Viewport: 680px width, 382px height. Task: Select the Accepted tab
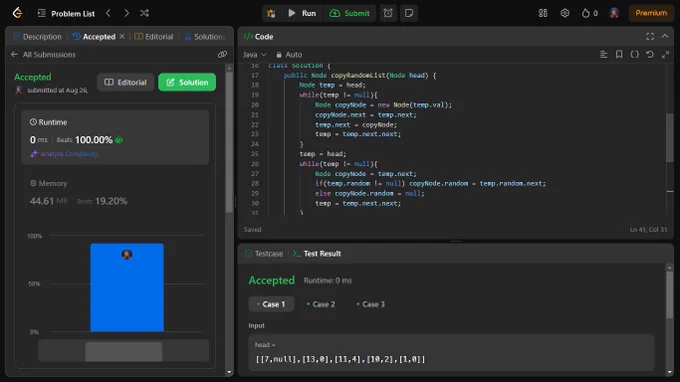coord(94,37)
